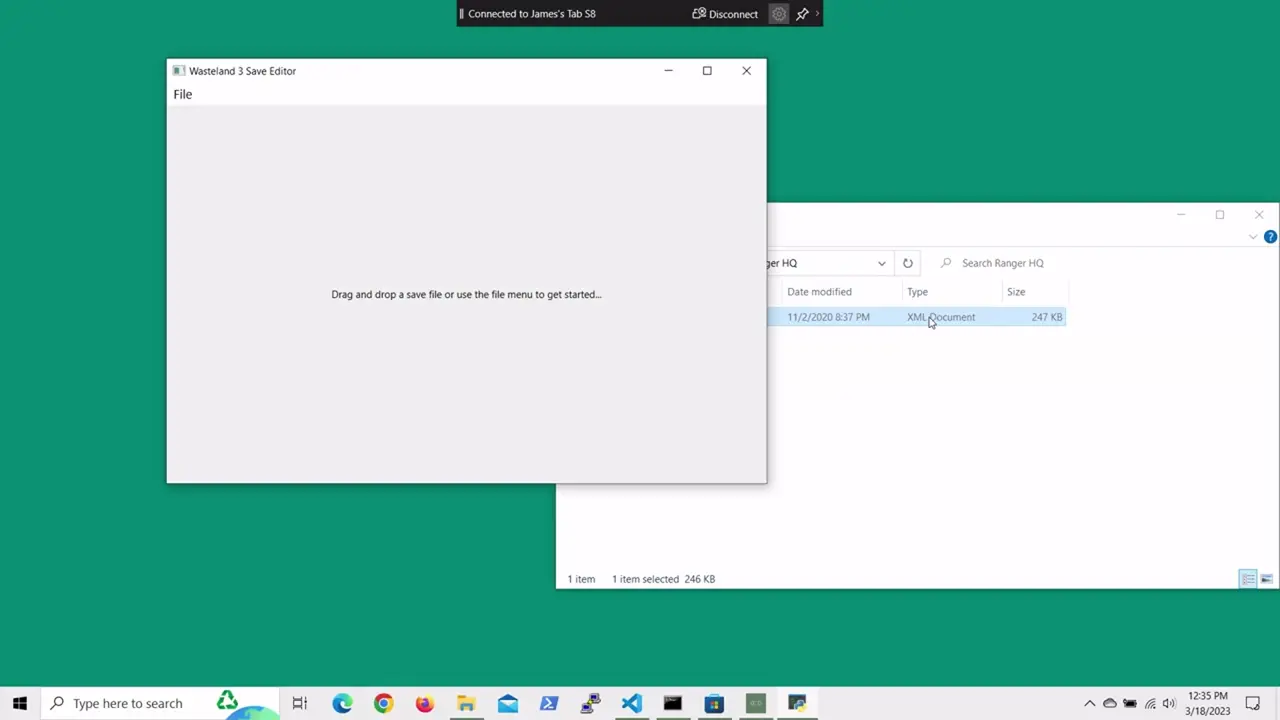The height and width of the screenshot is (720, 1280).
Task: Click '1 item selected 246 KB' status text
Action: pos(663,579)
